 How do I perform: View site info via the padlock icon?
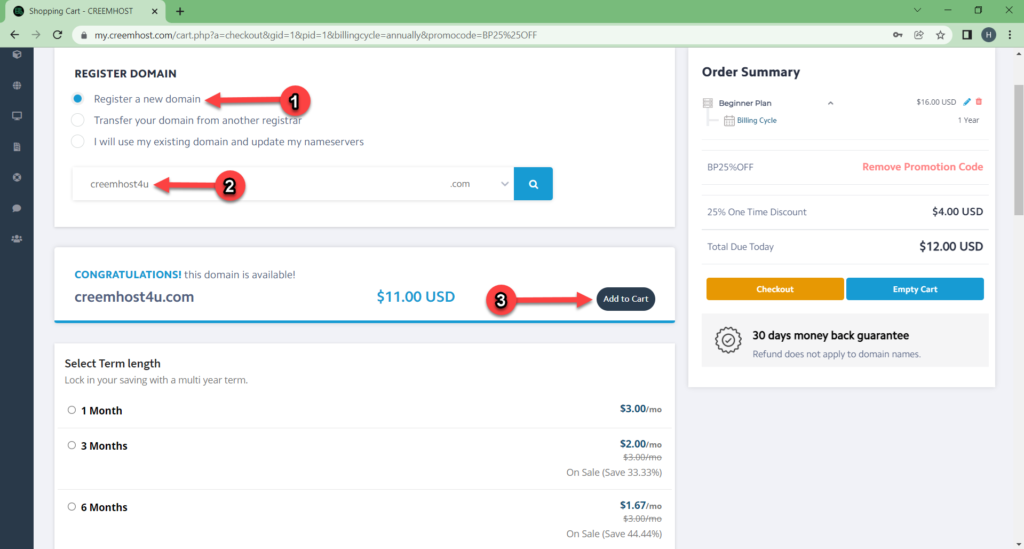[x=84, y=35]
